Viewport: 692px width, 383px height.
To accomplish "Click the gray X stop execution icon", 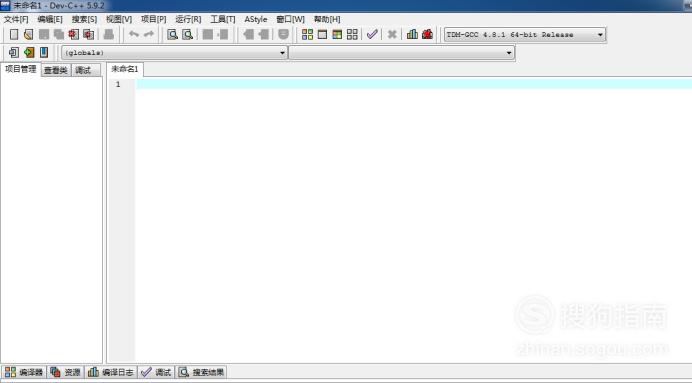I will [x=392, y=34].
